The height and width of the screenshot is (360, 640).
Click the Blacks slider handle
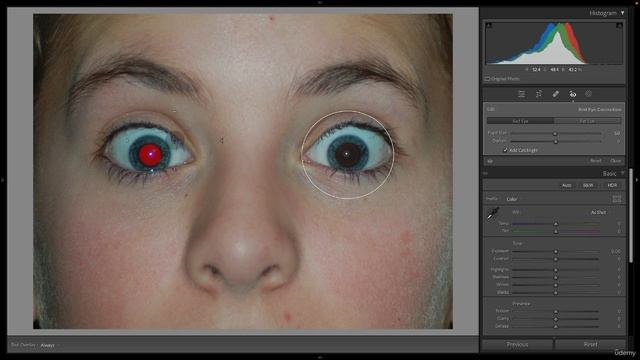pos(556,292)
